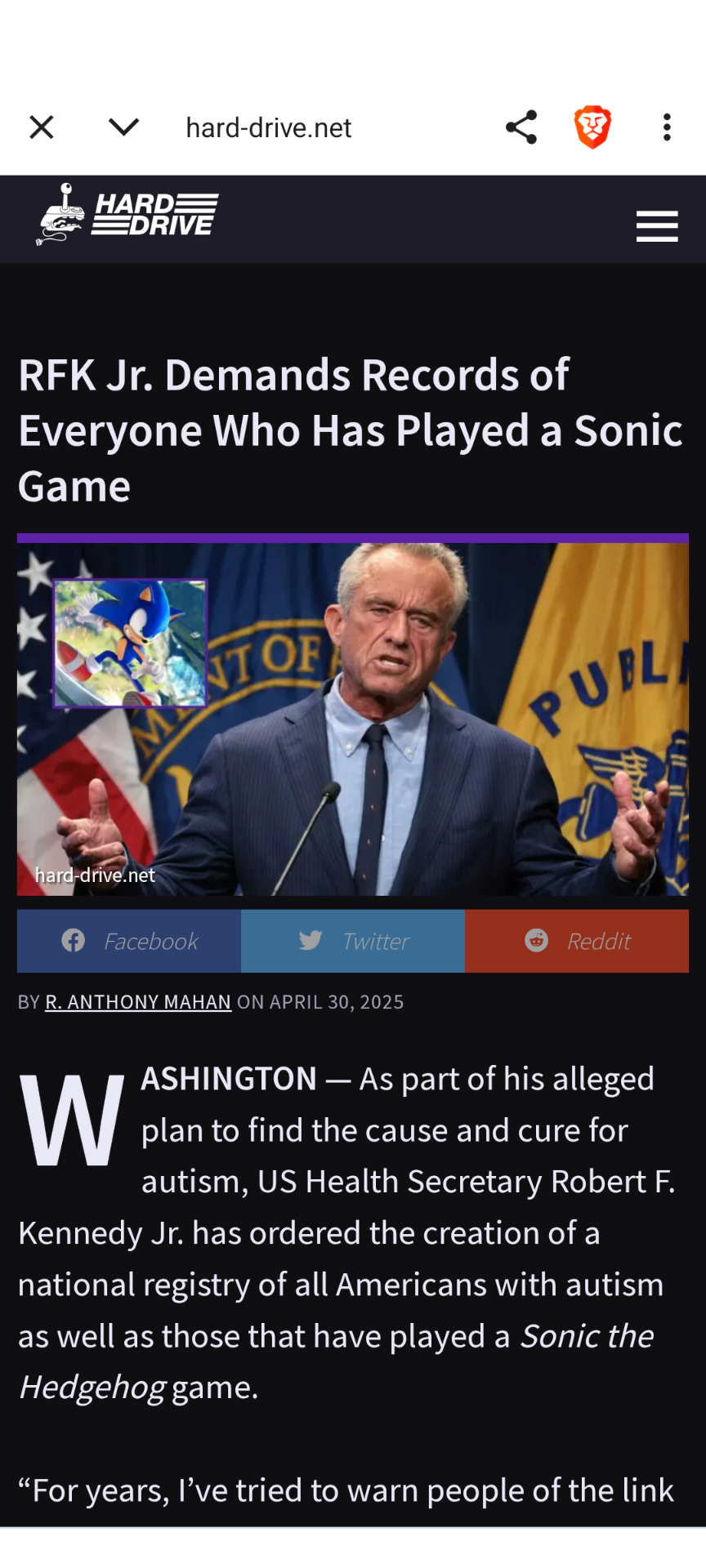Open the browser share icon
The image size is (706, 1568).
tap(521, 127)
